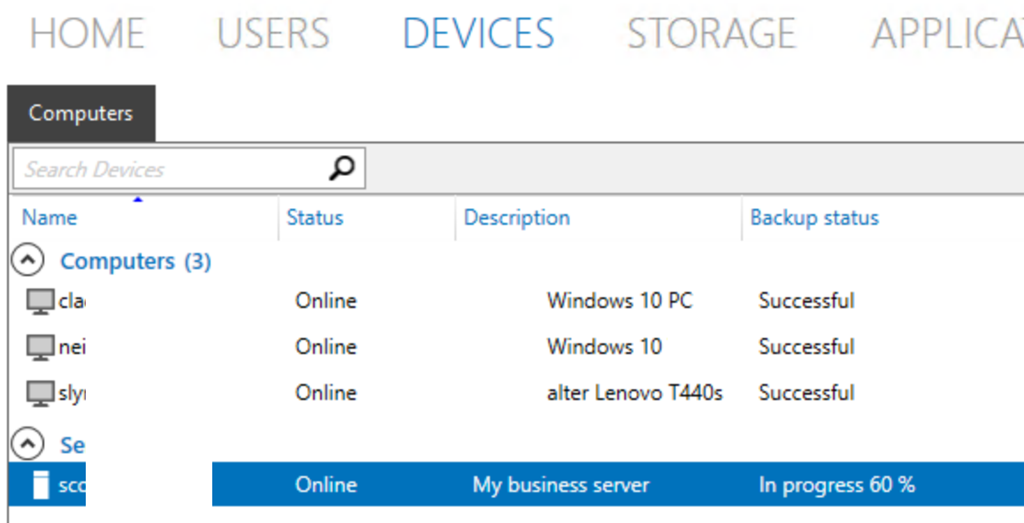Select the DEVICES navigation item
Image resolution: width=1024 pixels, height=523 pixels.
478,34
